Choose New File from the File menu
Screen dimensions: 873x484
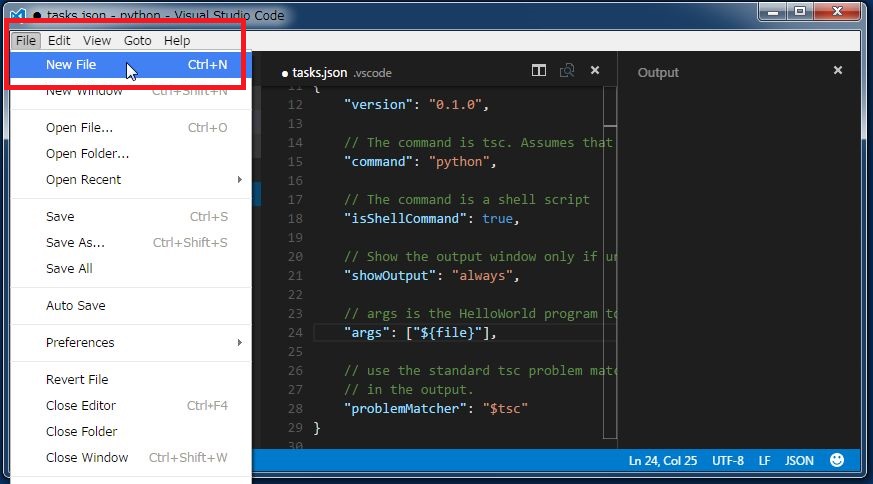click(x=131, y=65)
